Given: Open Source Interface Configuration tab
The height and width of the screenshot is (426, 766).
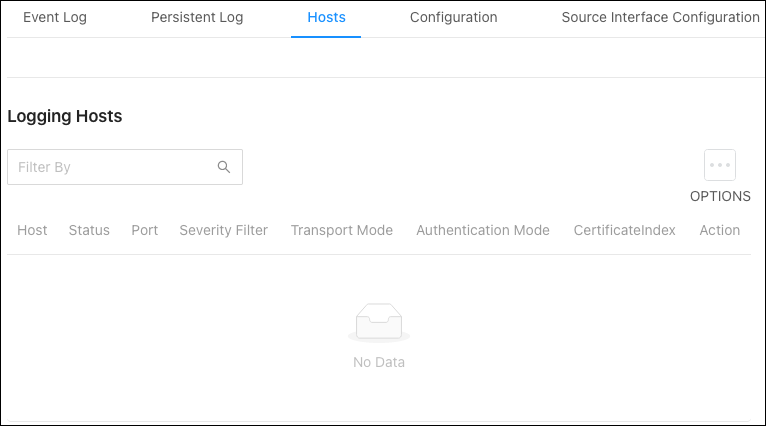Looking at the screenshot, I should 660,18.
